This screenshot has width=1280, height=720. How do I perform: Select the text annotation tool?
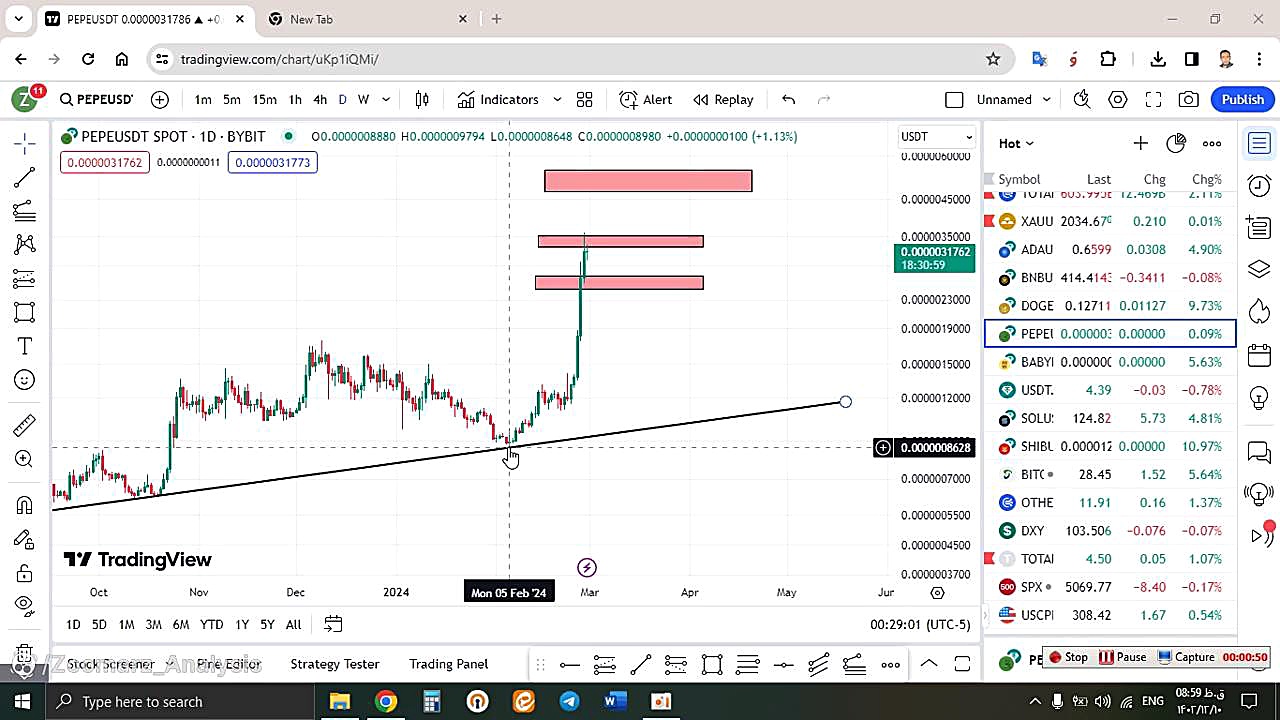point(25,346)
